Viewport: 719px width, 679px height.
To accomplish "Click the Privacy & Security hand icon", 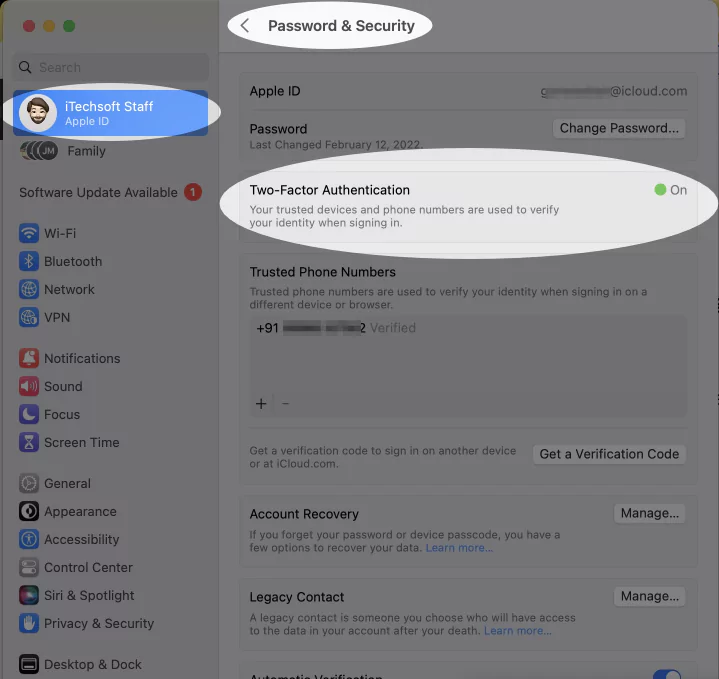I will click(28, 623).
